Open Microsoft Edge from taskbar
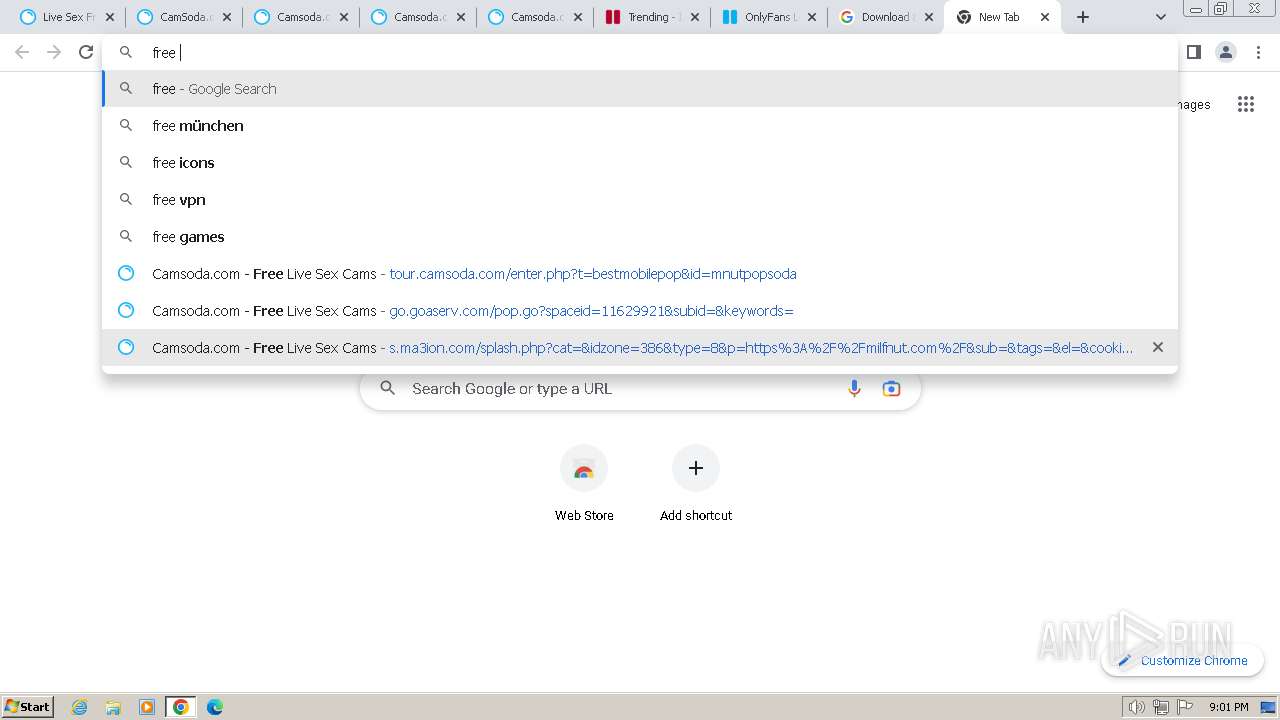The height and width of the screenshot is (720, 1280). [215, 707]
